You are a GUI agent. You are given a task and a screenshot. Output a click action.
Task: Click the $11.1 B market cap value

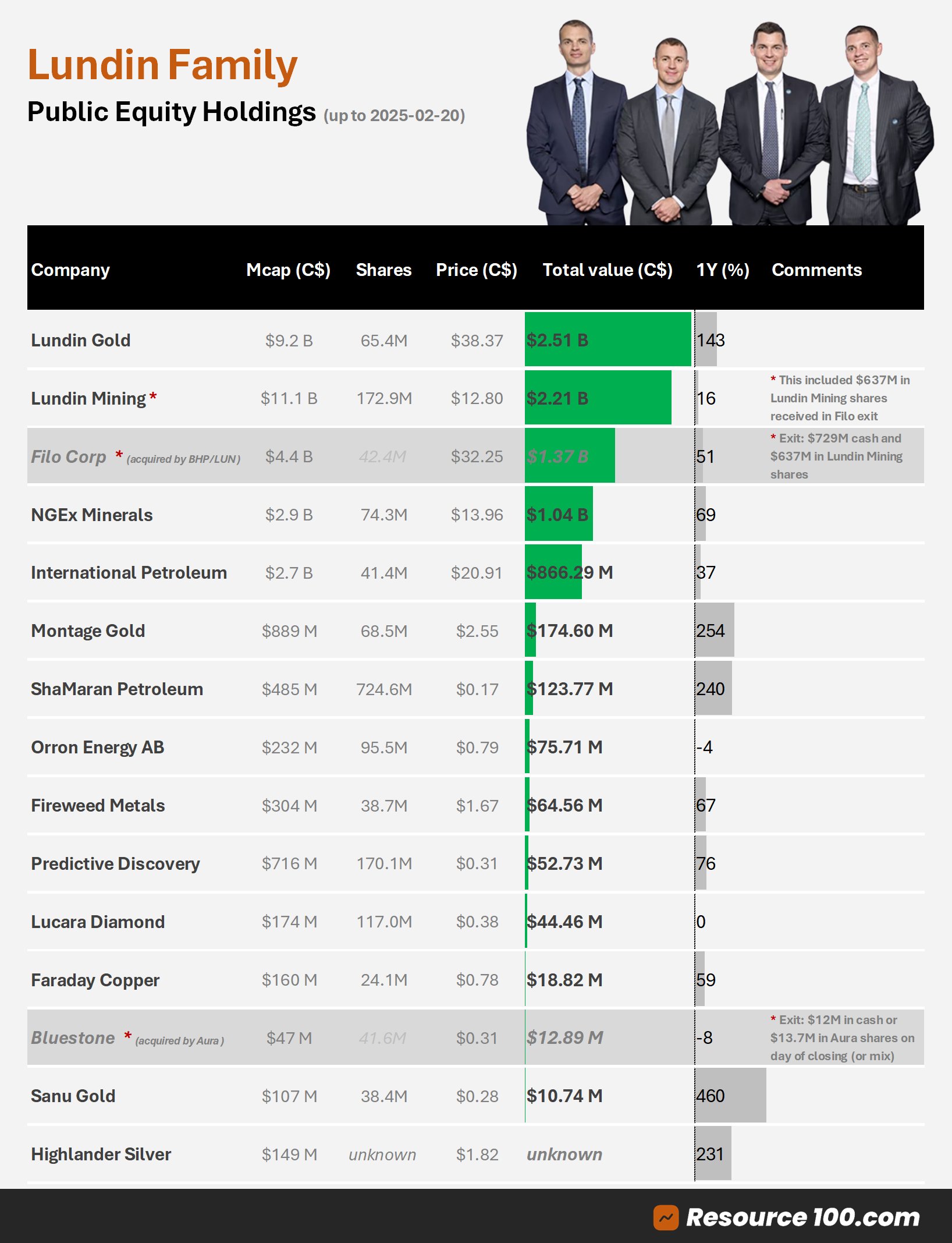(x=289, y=399)
